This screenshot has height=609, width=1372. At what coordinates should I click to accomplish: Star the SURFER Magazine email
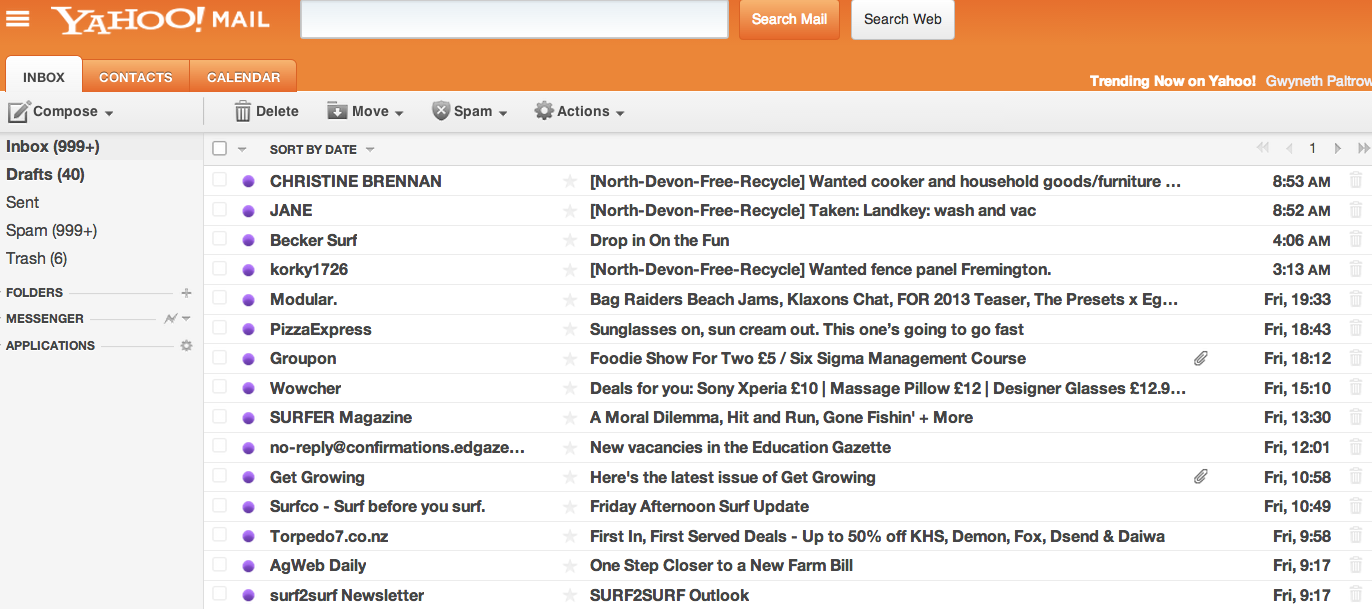click(x=570, y=417)
